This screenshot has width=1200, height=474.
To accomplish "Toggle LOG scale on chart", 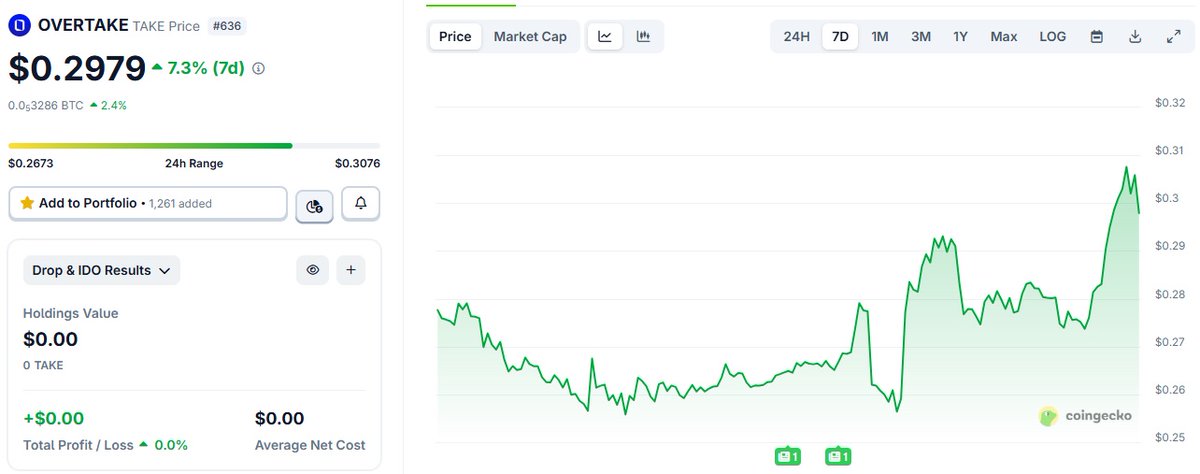I will (x=1053, y=37).
